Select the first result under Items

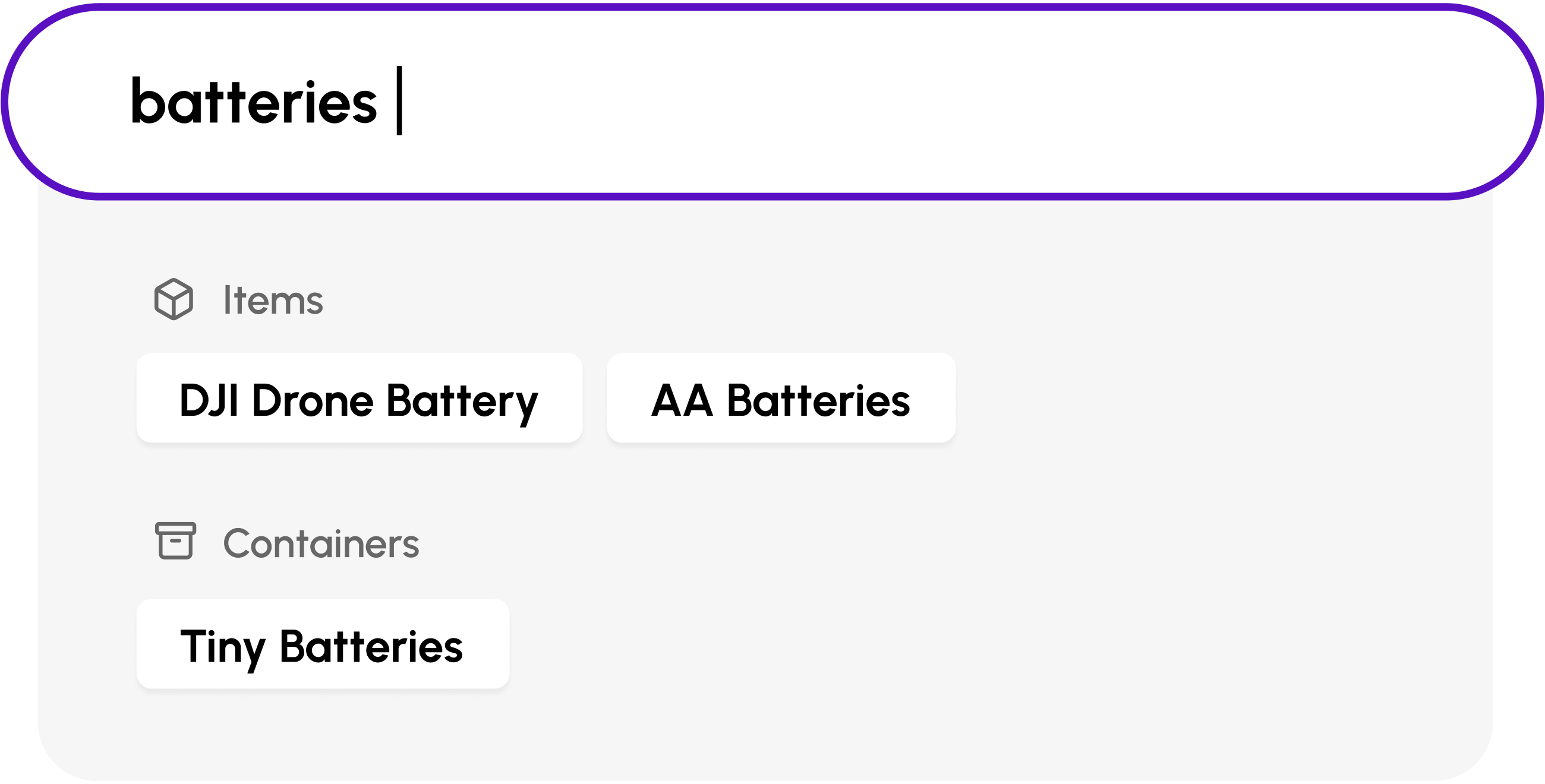(360, 399)
